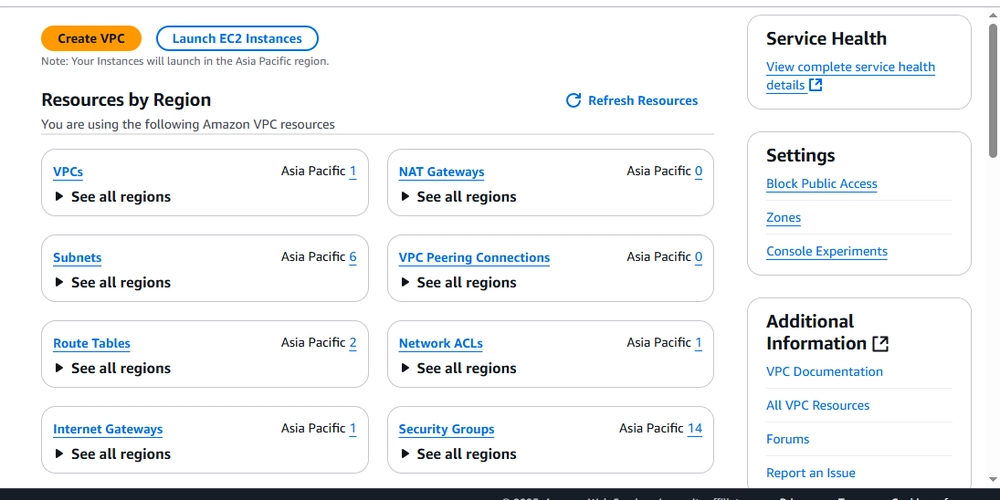Open All VPC Resources link
The image size is (1000, 500).
click(818, 405)
